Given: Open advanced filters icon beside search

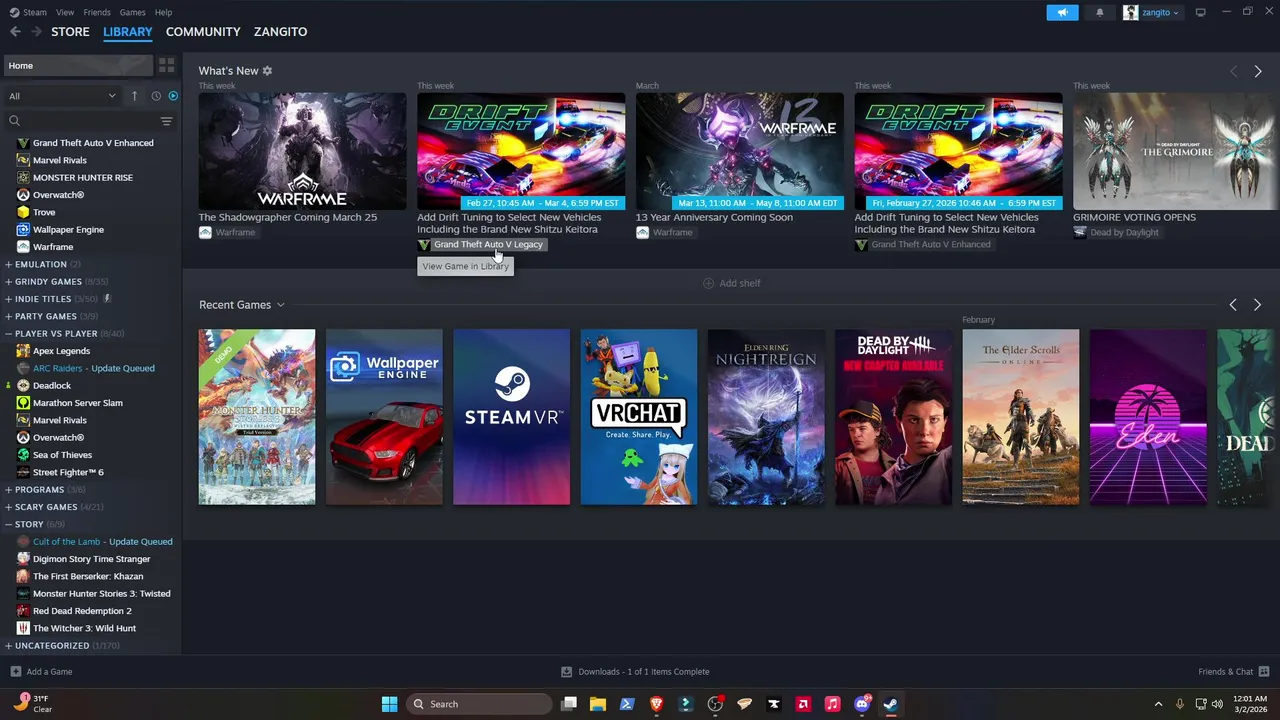Looking at the screenshot, I should (167, 121).
